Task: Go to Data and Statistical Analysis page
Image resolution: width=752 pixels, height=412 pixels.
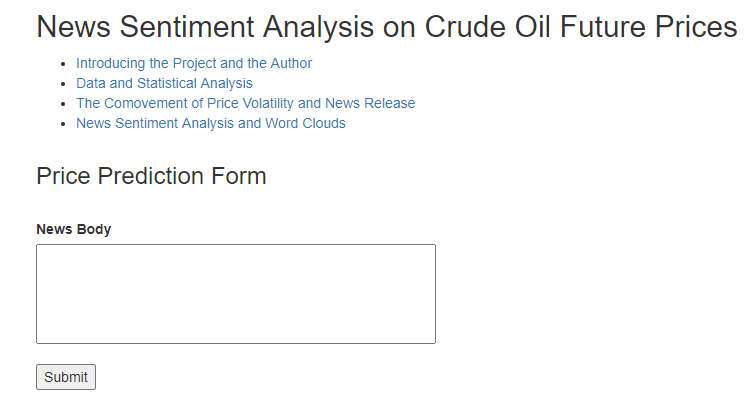Action: (x=164, y=83)
